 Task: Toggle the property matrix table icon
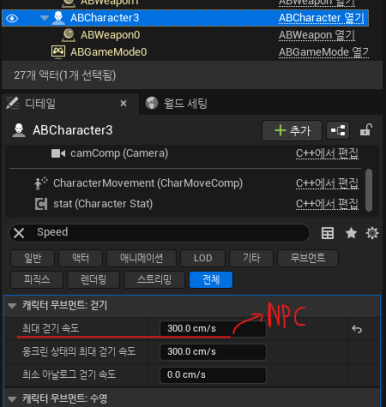pos(328,233)
